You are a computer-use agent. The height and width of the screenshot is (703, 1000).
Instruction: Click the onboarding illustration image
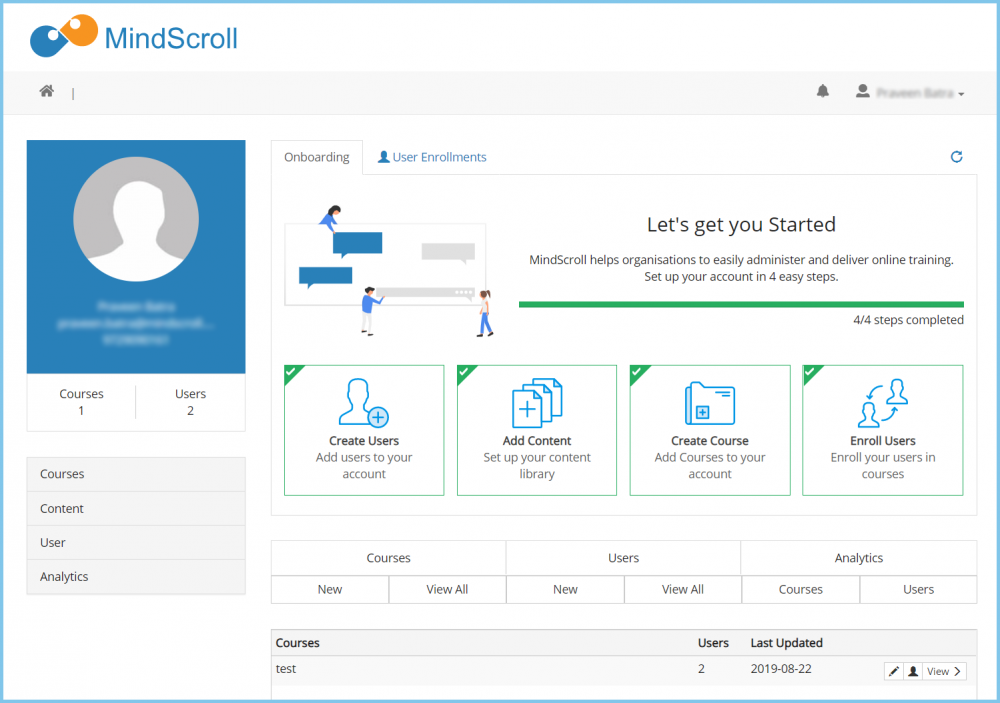pyautogui.click(x=389, y=270)
